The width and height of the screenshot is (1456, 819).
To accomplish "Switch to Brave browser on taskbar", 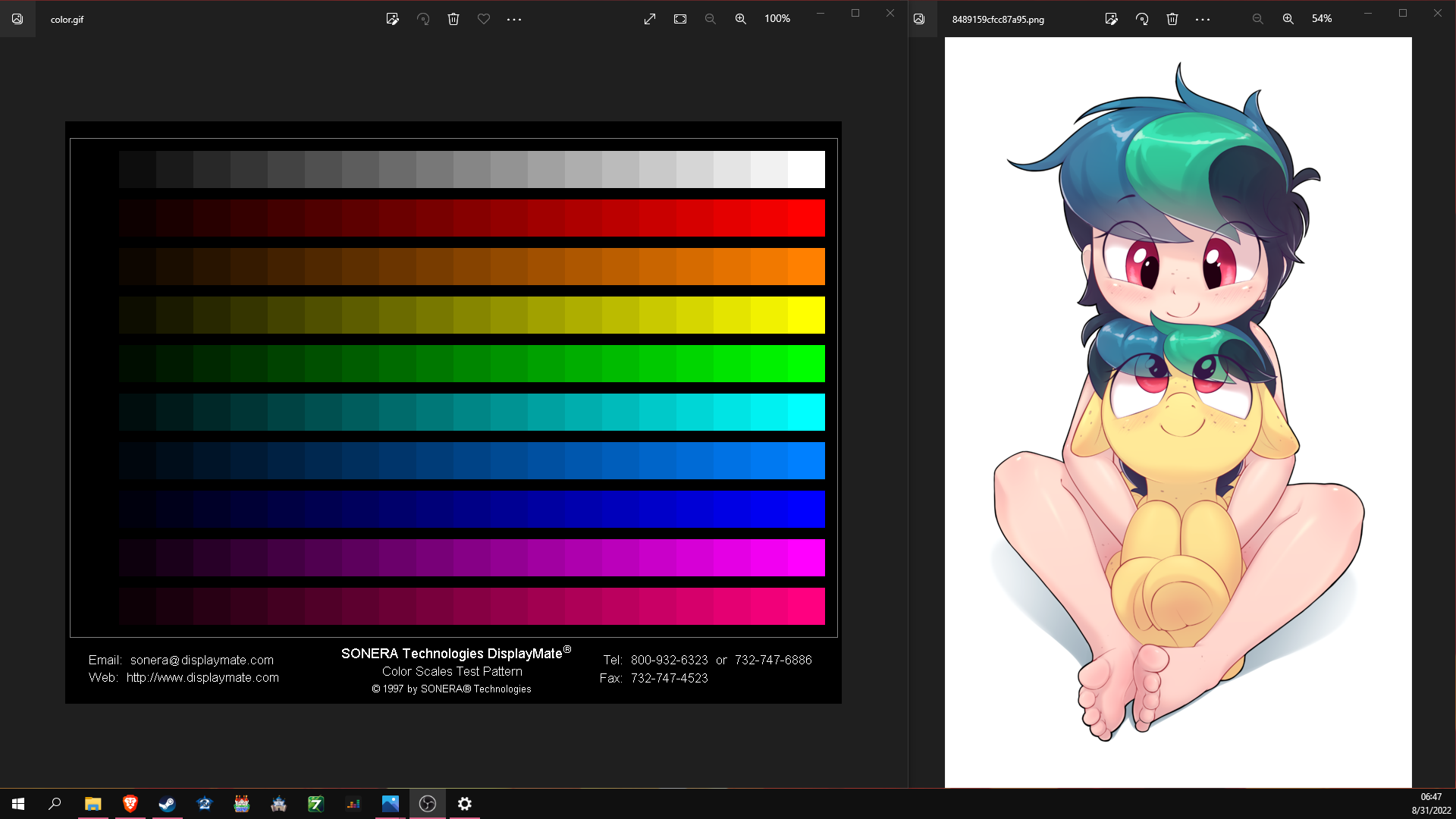I will point(130,804).
